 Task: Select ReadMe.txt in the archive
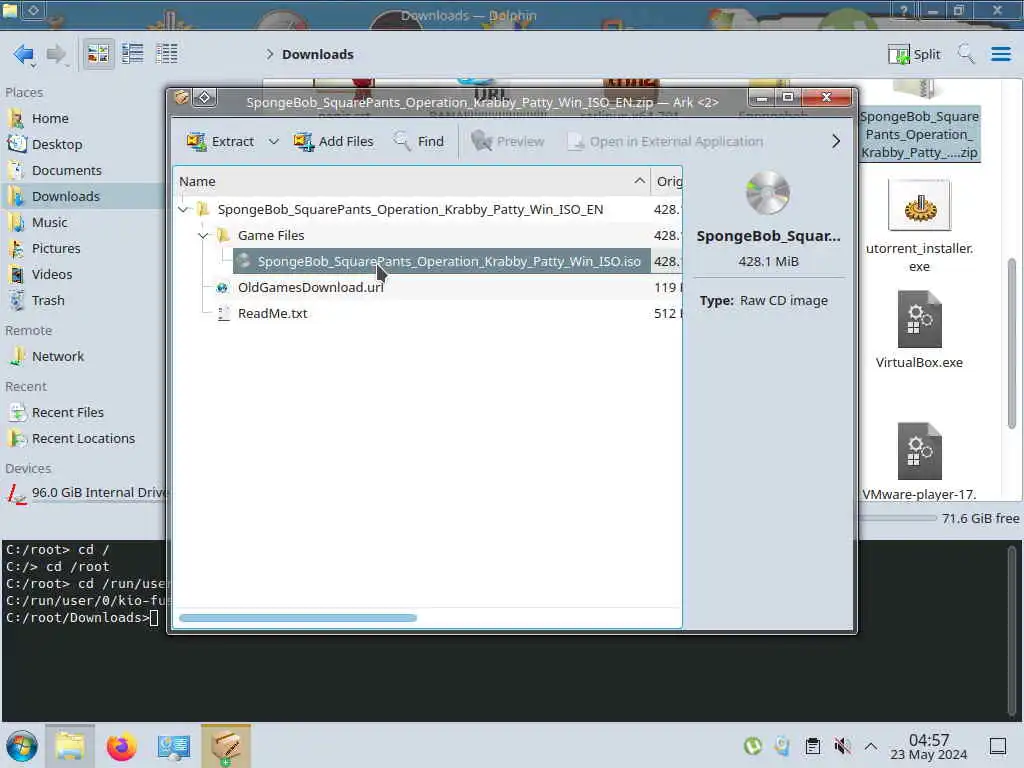tap(428, 313)
